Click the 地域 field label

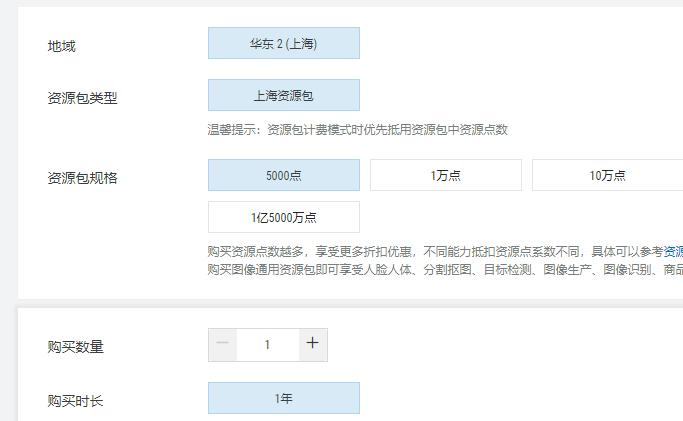[x=61, y=46]
